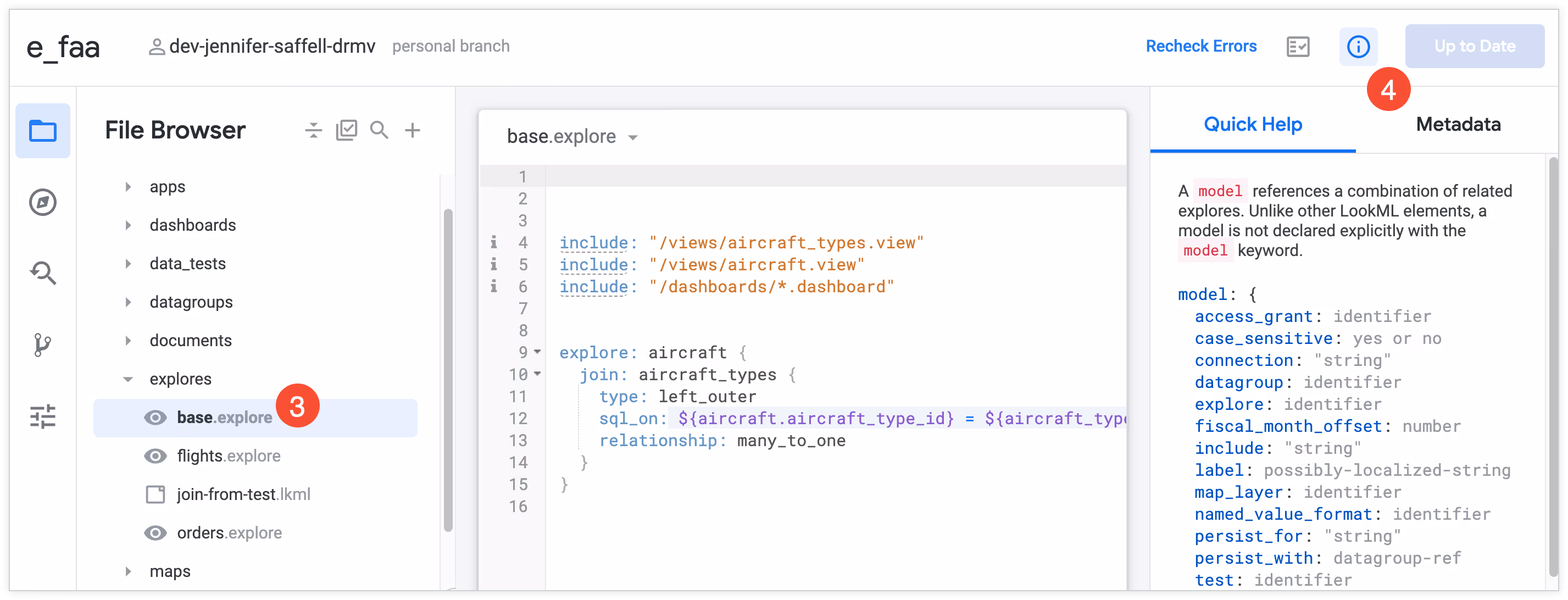Image resolution: width=1568 pixels, height=600 pixels.
Task: Open the Git Actions branch icon
Action: 43,345
